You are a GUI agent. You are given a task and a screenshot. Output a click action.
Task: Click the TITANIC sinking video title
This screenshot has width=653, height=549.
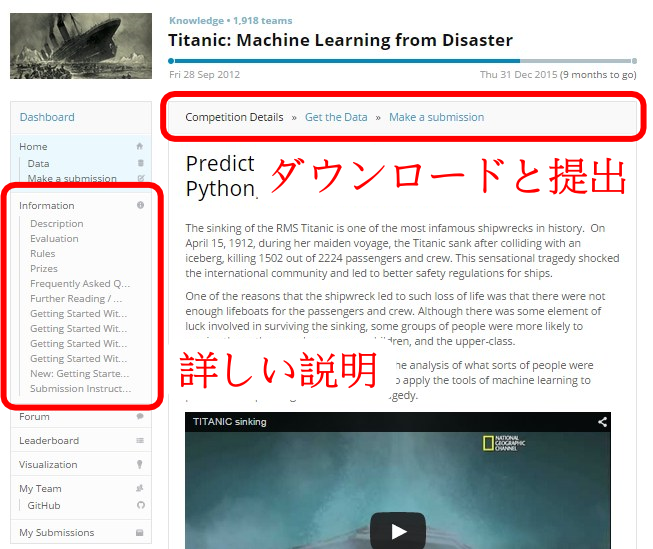229,422
